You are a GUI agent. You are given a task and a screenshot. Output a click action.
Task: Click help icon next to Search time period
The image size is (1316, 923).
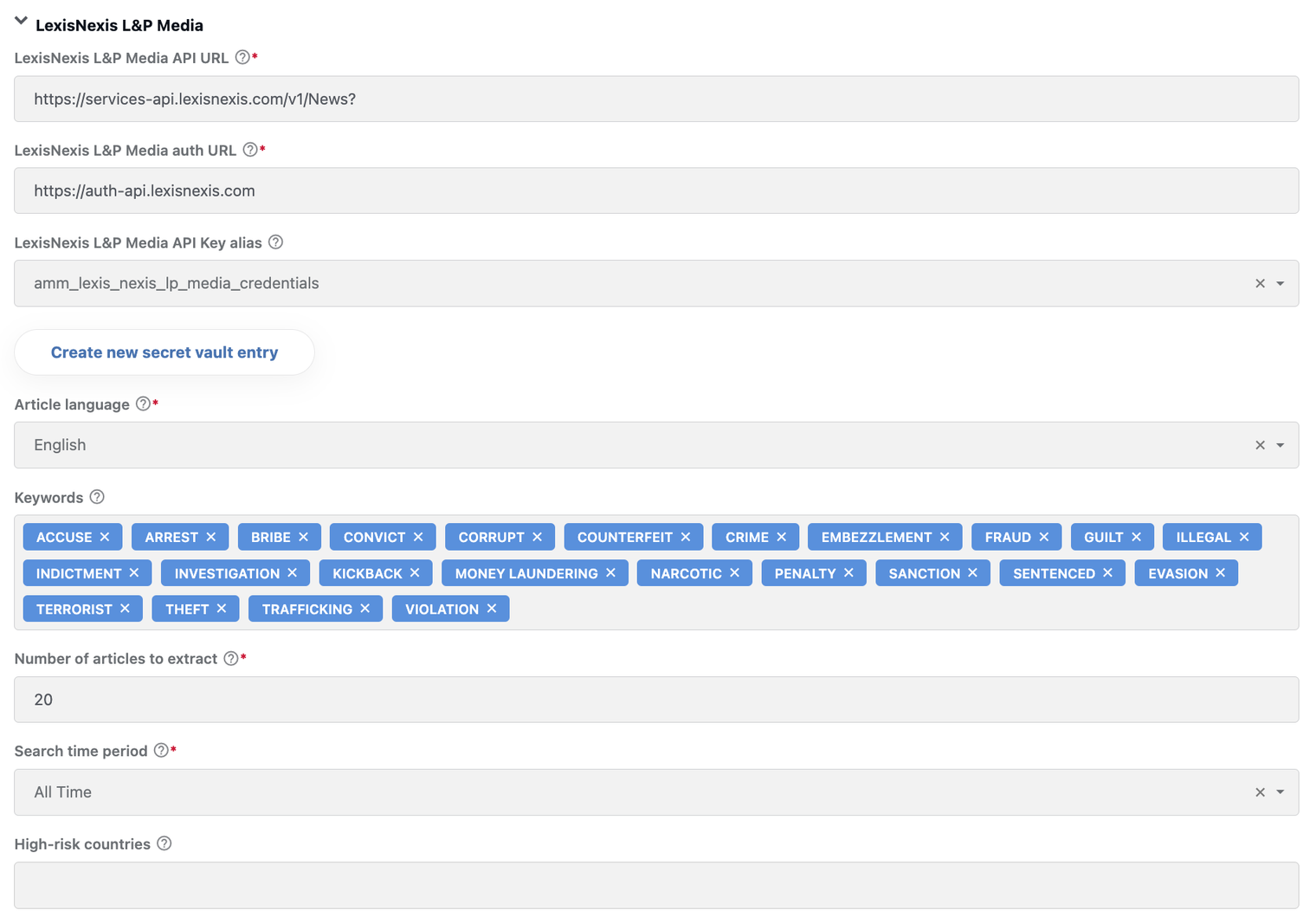(161, 751)
